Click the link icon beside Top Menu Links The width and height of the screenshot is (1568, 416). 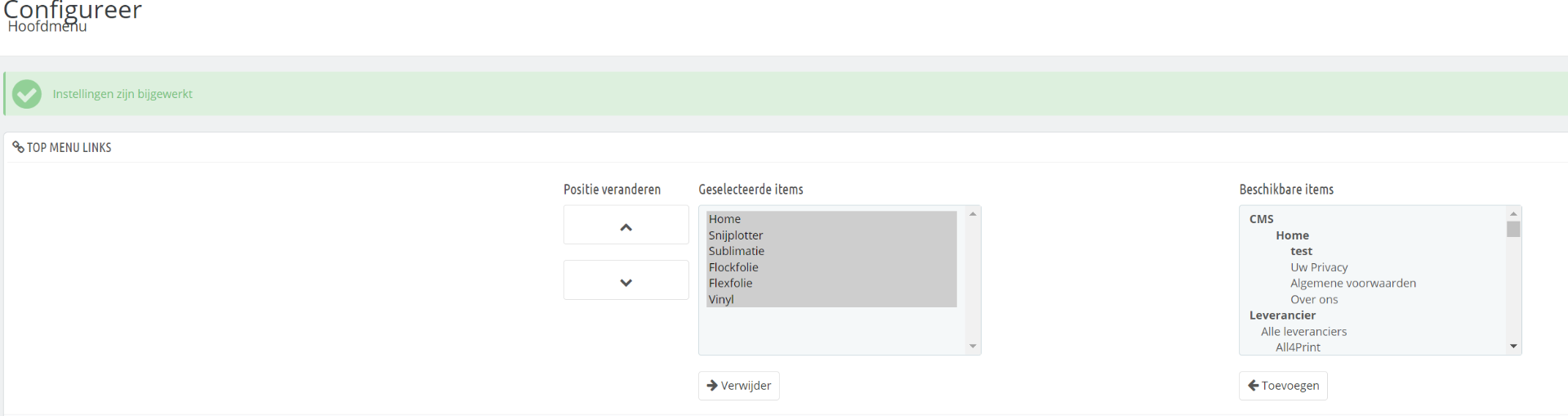(18, 147)
